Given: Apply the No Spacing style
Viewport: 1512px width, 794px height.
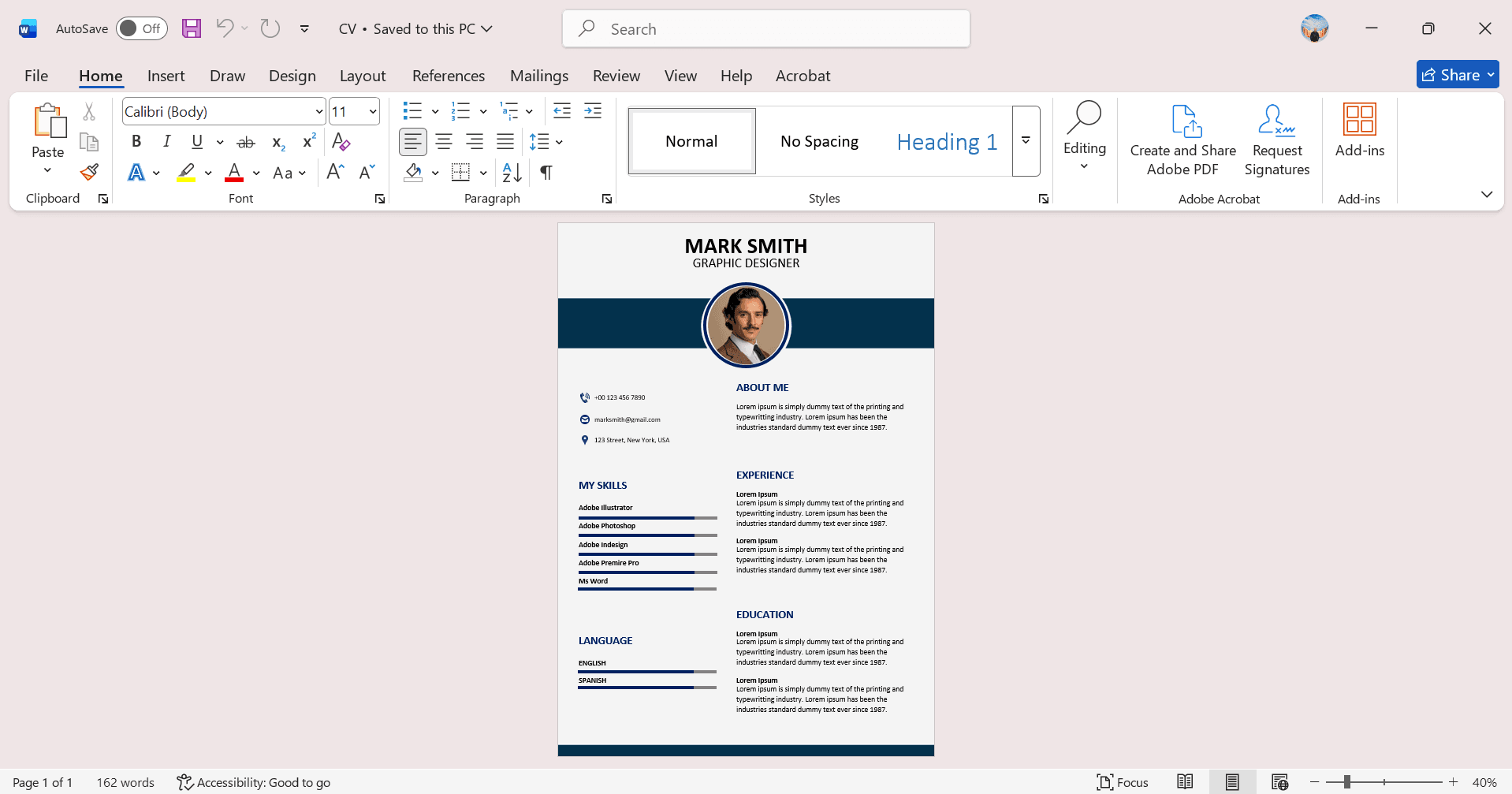Looking at the screenshot, I should coord(819,142).
